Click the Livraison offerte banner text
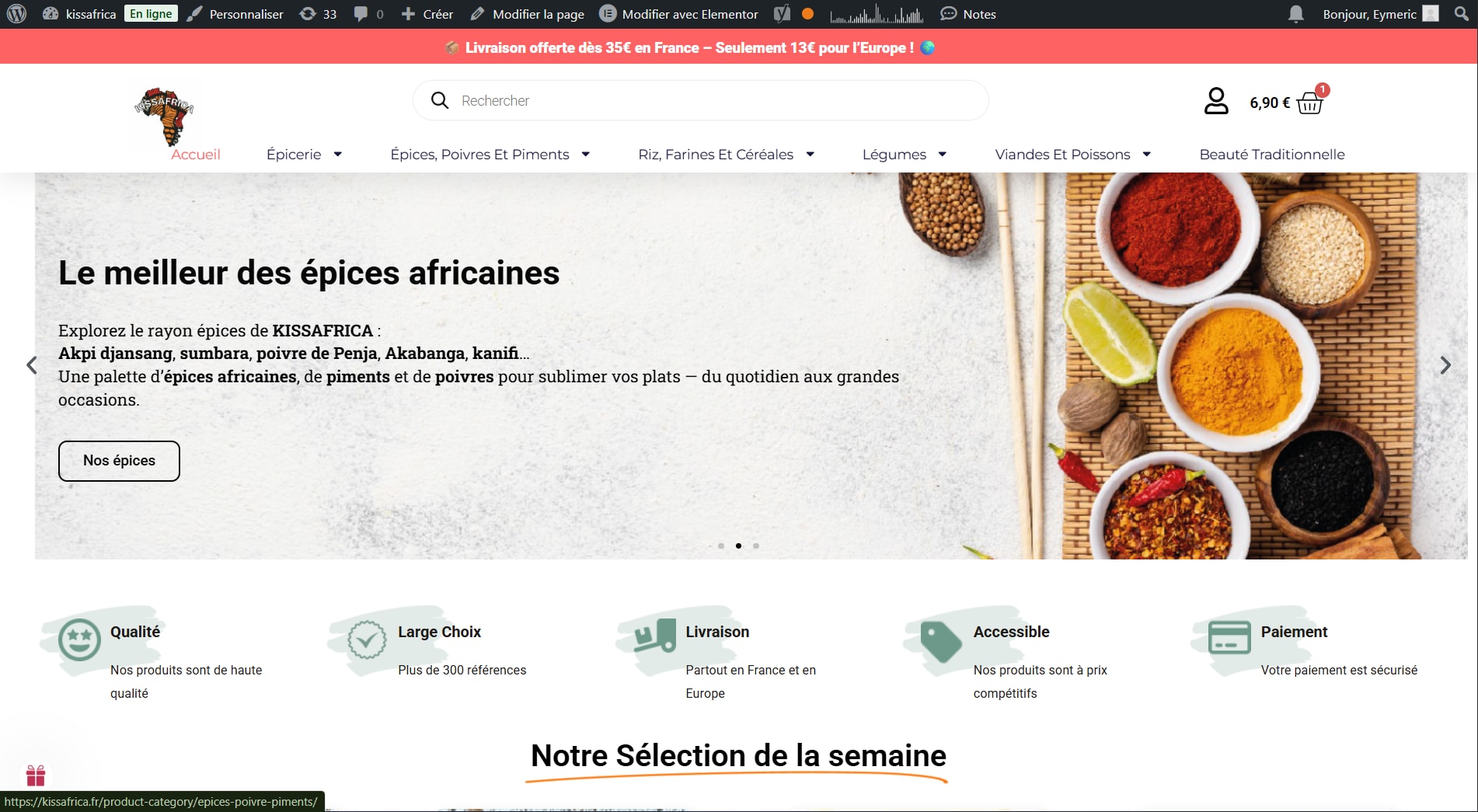1478x812 pixels. 689,47
